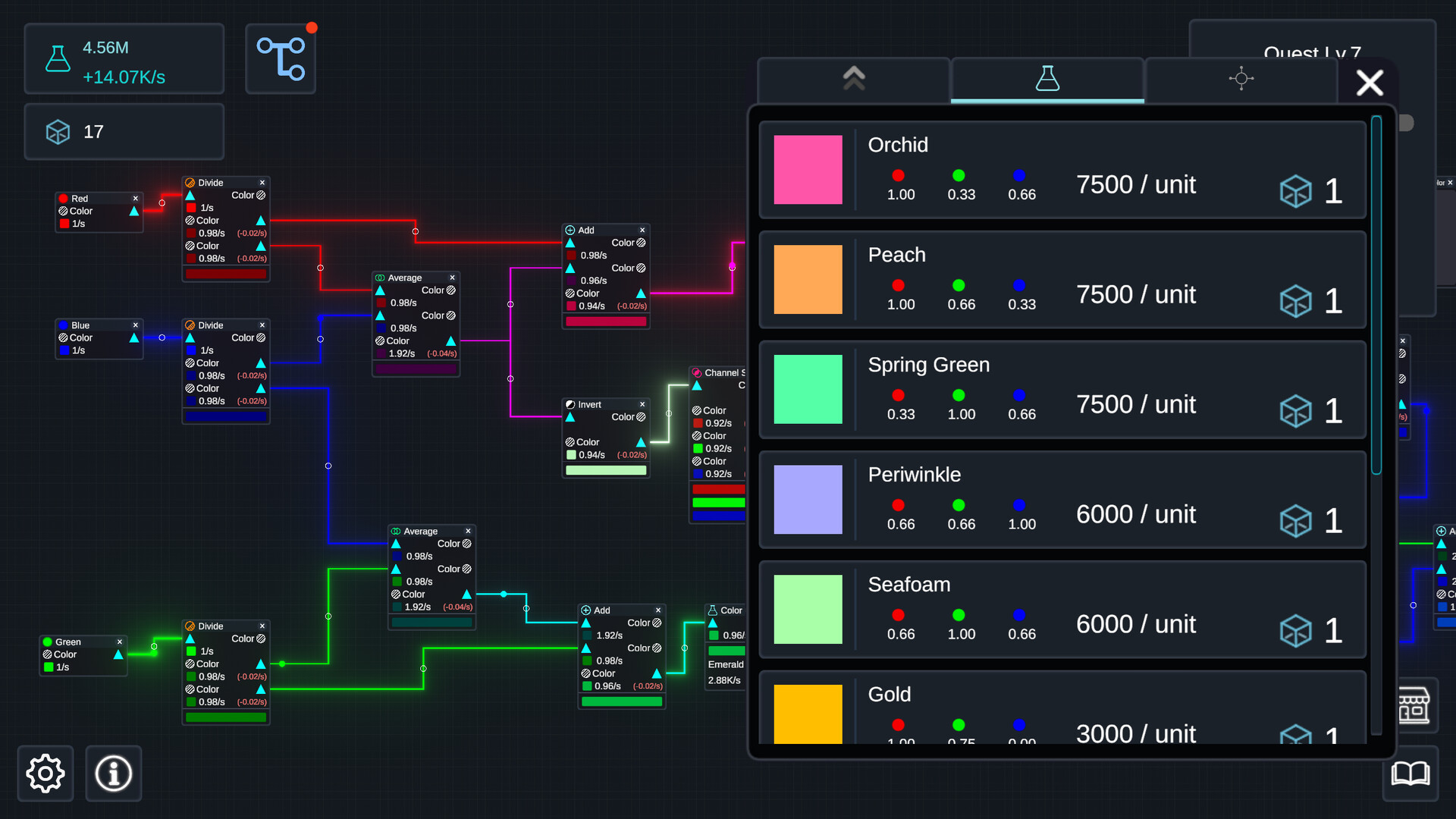This screenshot has height=819, width=1456.
Task: Switch to the upgrades chevron tab
Action: point(854,79)
